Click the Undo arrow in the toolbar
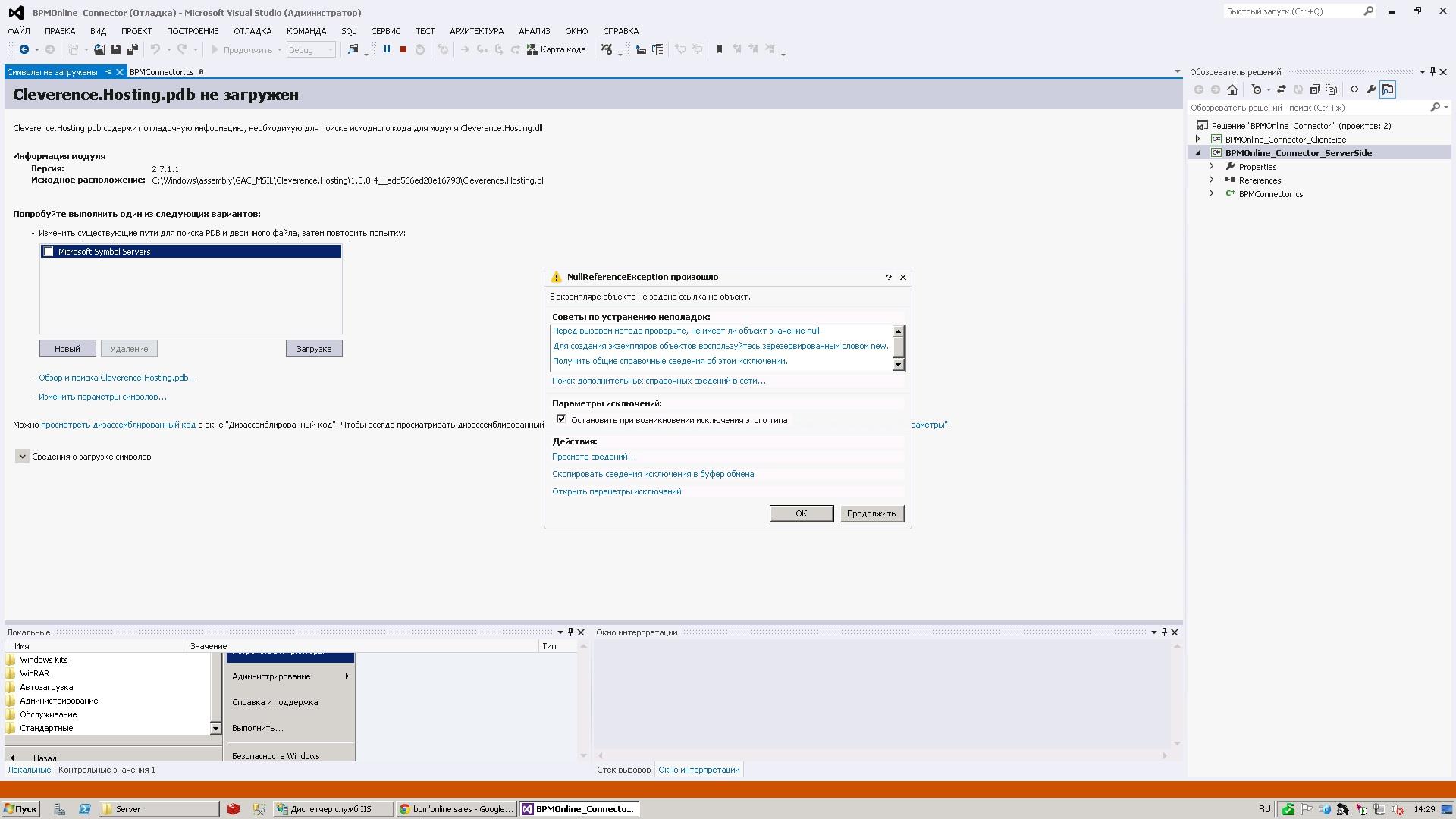Image resolution: width=1456 pixels, height=819 pixels. click(x=155, y=49)
